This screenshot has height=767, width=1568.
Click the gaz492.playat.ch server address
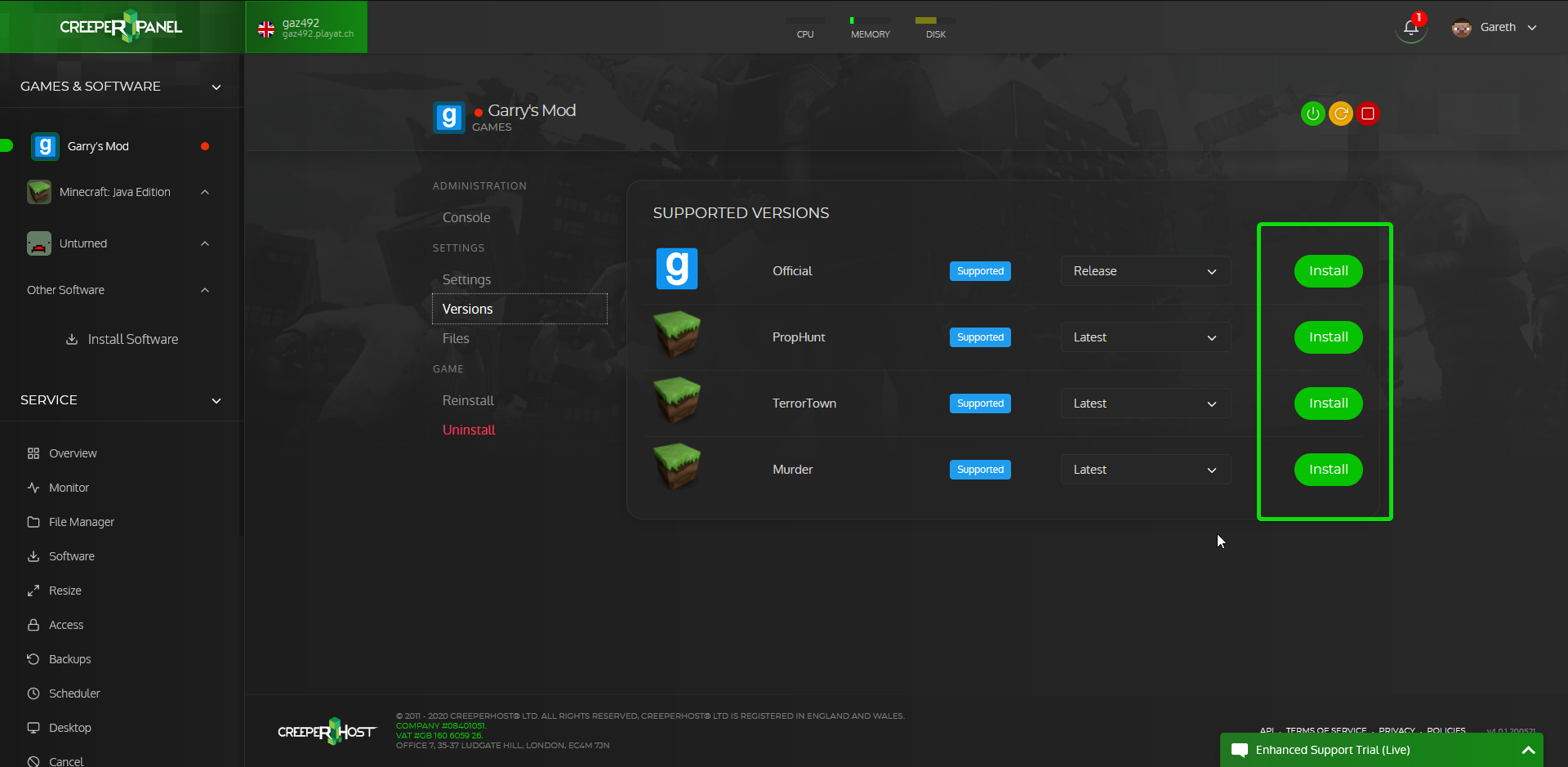[318, 34]
